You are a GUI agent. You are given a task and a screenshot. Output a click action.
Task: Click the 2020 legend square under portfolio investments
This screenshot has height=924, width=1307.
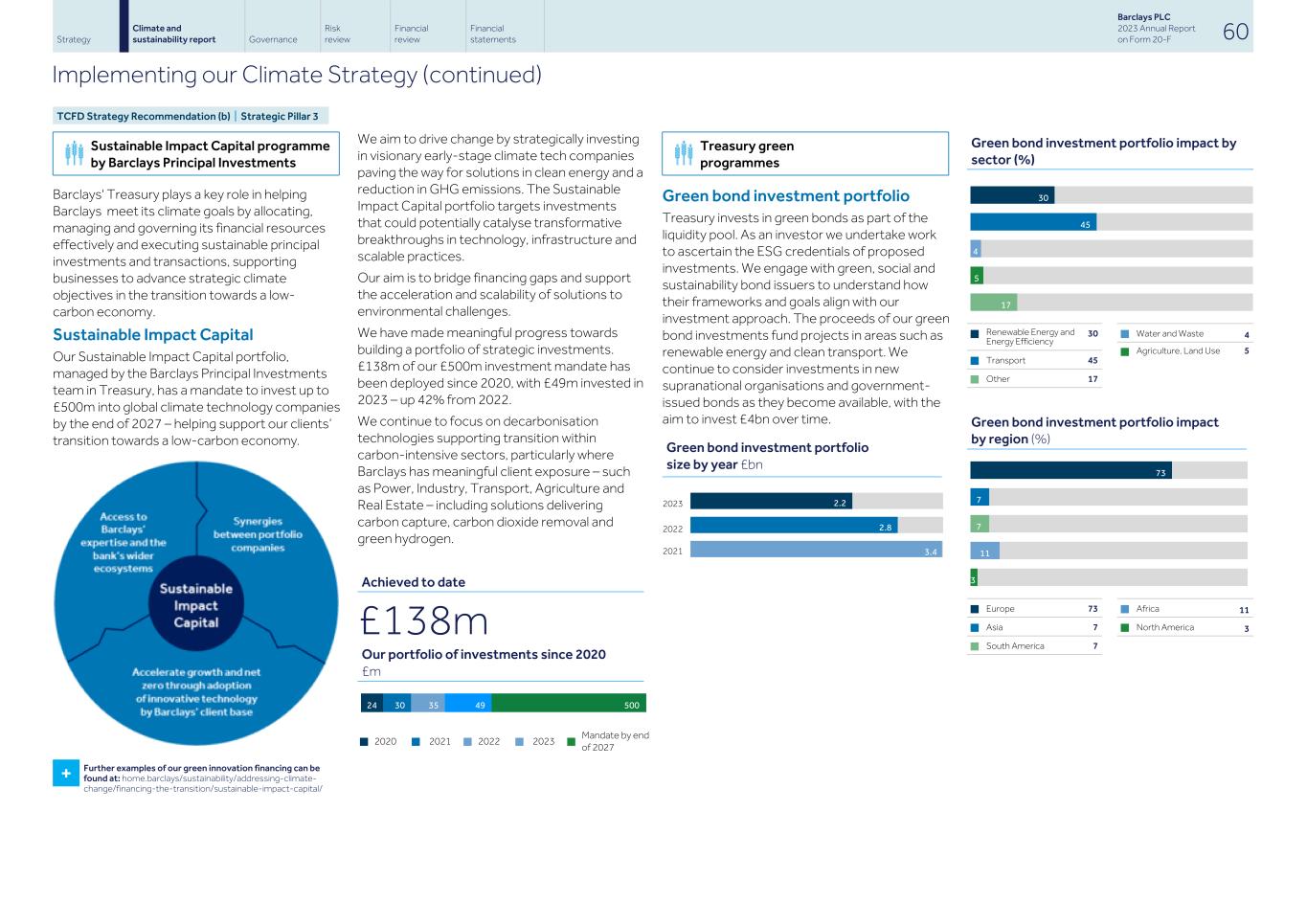point(365,741)
